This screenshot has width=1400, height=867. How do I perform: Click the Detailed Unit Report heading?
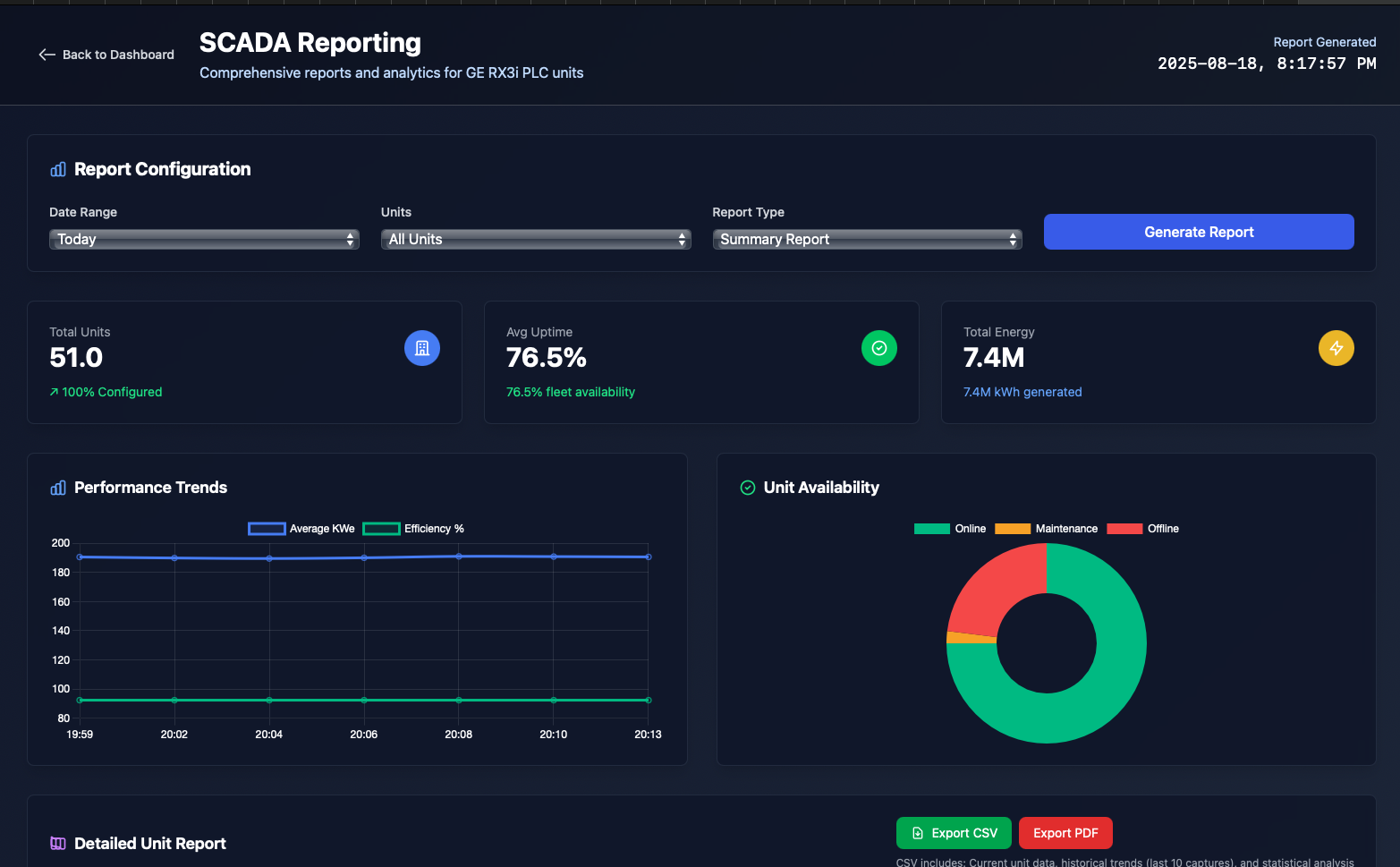[150, 844]
